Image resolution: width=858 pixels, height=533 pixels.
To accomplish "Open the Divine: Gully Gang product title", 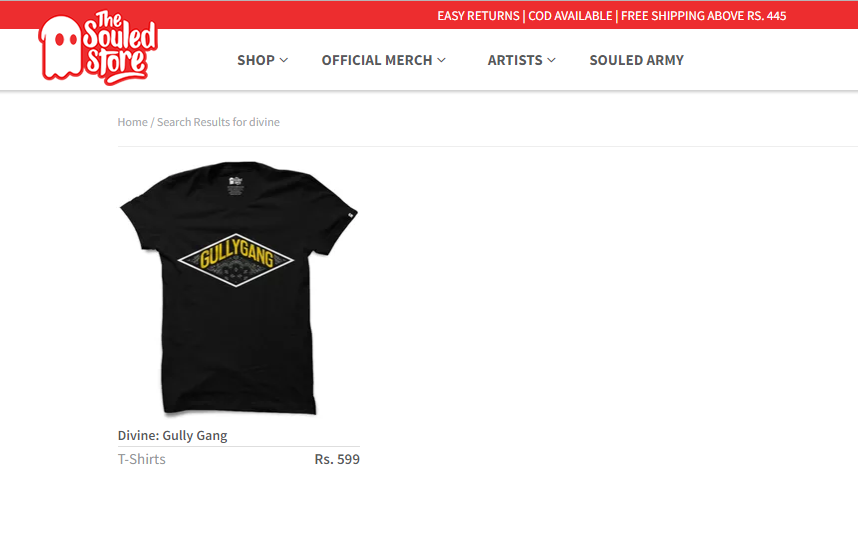I will pyautogui.click(x=172, y=436).
